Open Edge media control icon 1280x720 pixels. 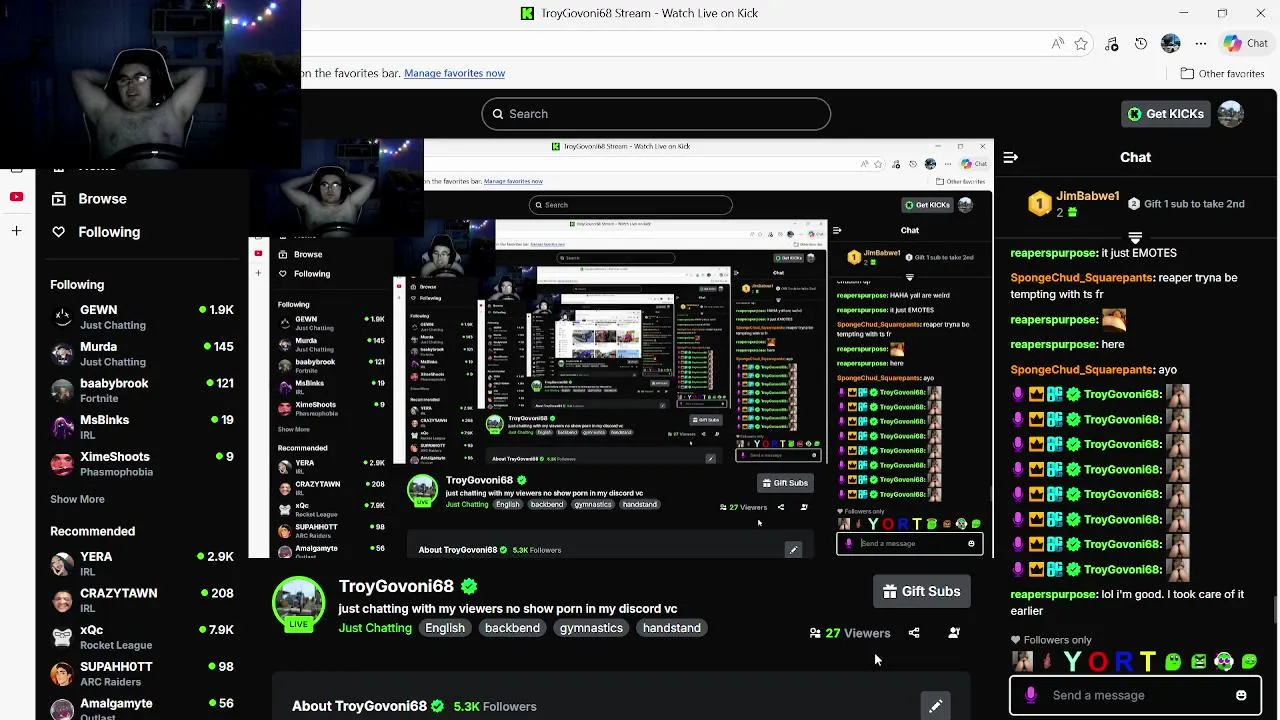1111,44
